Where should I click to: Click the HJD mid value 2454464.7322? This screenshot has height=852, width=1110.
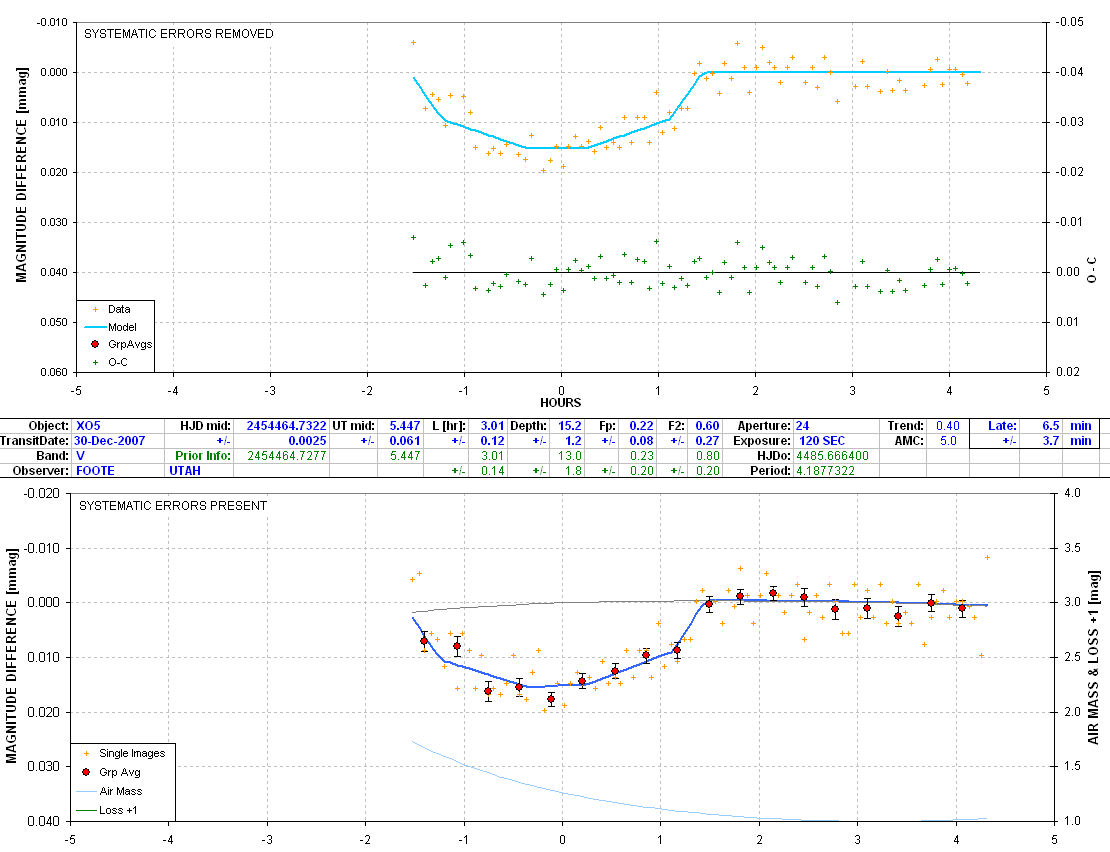coord(286,426)
